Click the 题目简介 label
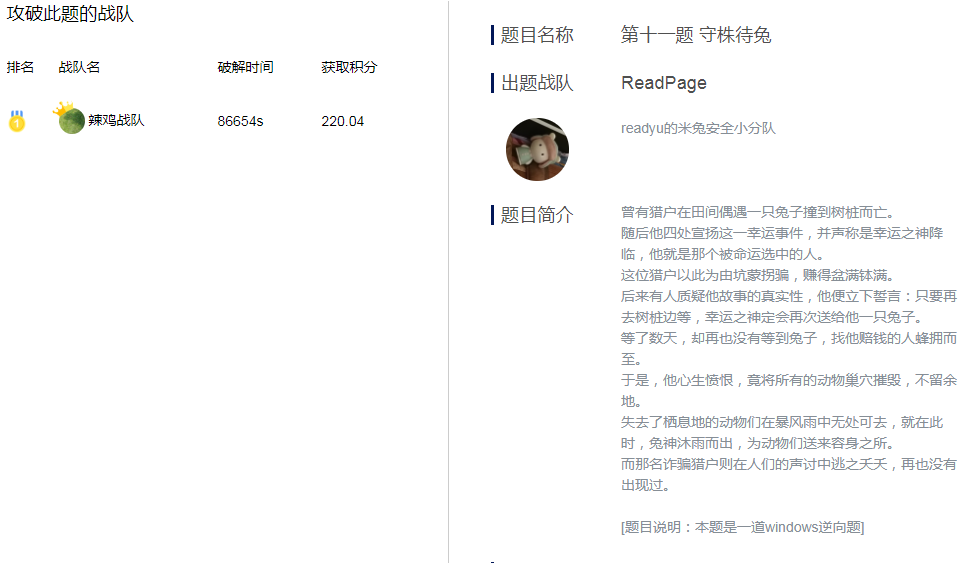The height and width of the screenshot is (563, 964). tap(537, 215)
